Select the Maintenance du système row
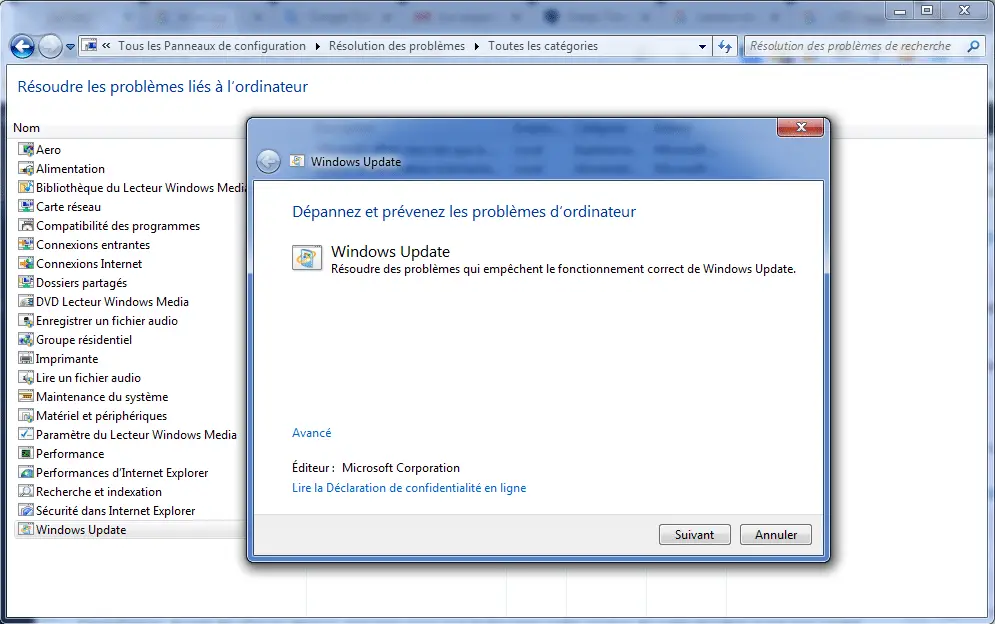The image size is (995, 624). coord(102,397)
